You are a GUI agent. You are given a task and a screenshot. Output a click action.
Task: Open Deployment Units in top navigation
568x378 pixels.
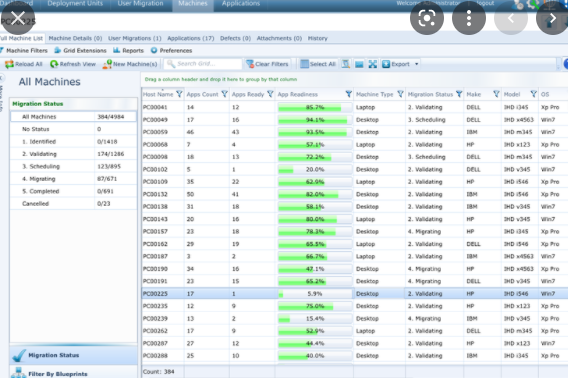point(75,4)
